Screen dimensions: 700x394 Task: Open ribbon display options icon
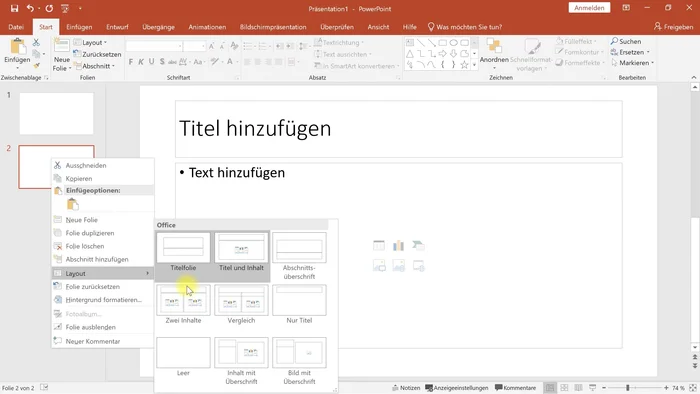click(x=626, y=8)
